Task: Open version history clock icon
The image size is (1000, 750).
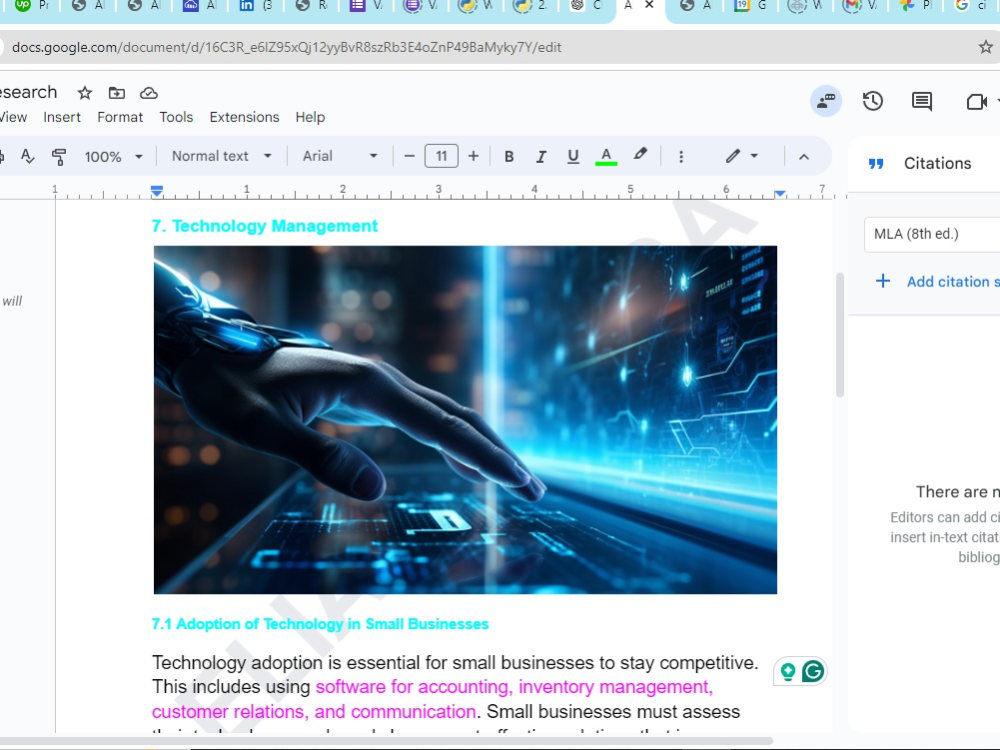Action: (872, 101)
